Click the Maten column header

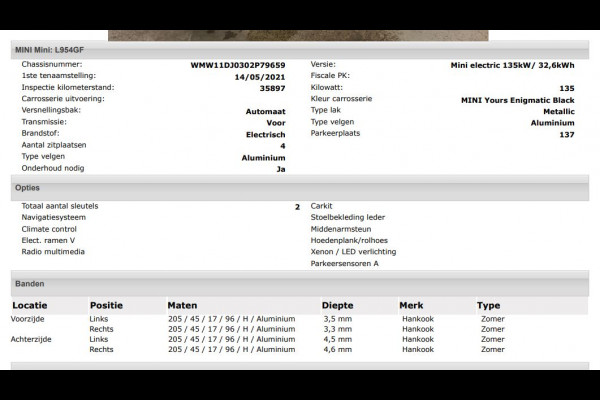coord(182,306)
